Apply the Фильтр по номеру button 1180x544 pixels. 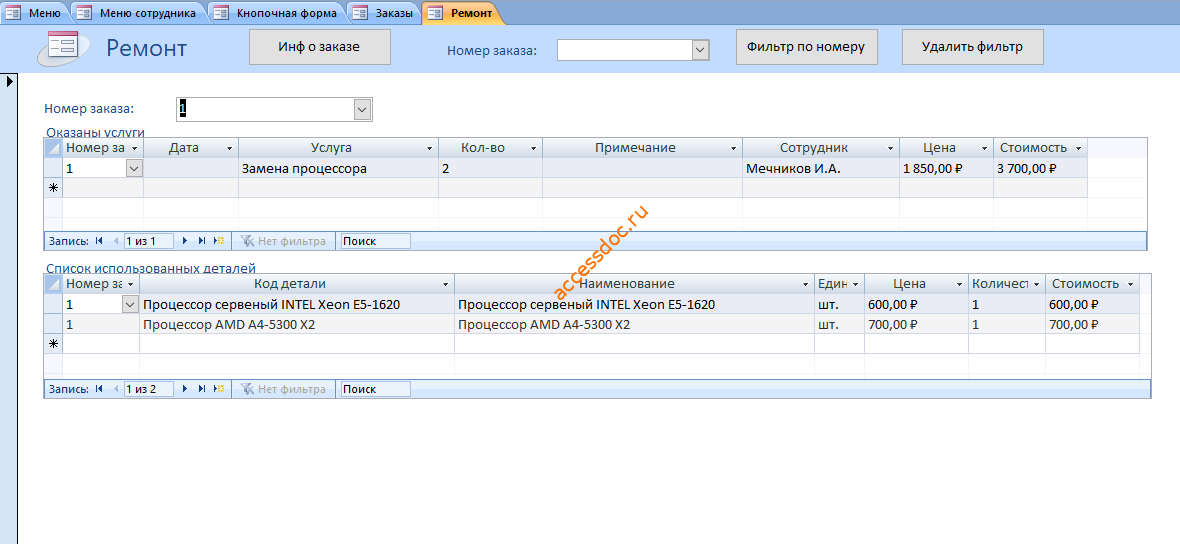pos(807,47)
